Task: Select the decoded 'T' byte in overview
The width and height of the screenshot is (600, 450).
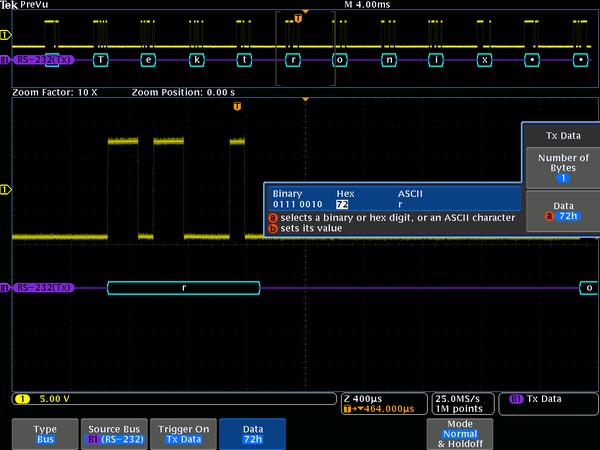Action: pyautogui.click(x=99, y=60)
